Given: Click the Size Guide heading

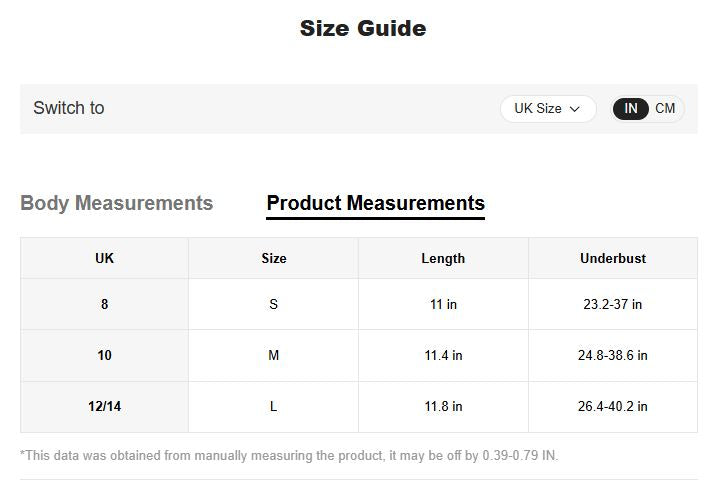Looking at the screenshot, I should tap(363, 28).
